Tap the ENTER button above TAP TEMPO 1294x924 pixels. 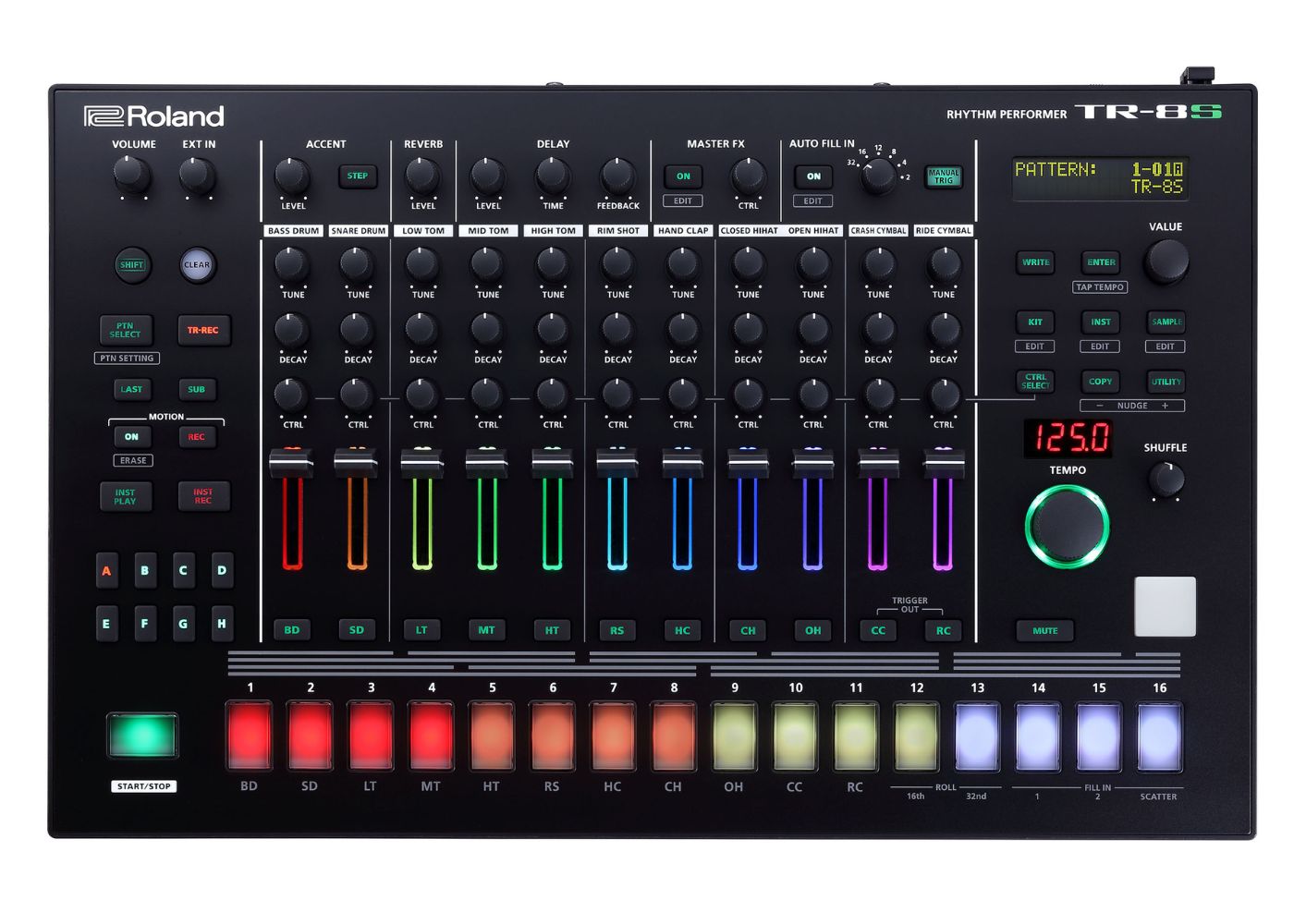click(x=1101, y=262)
